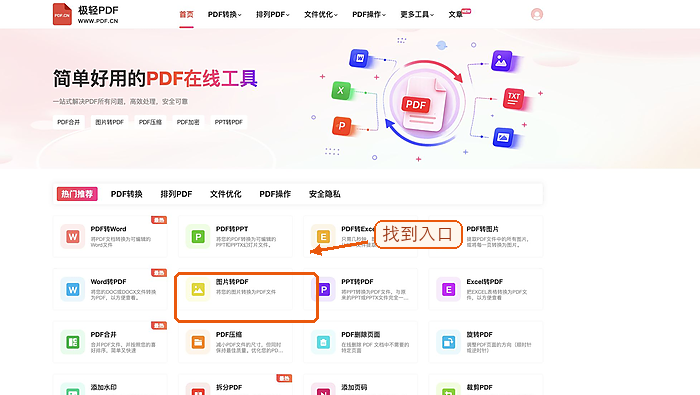
Task: Open the PDF删除页面 card title
Action: tap(361, 335)
